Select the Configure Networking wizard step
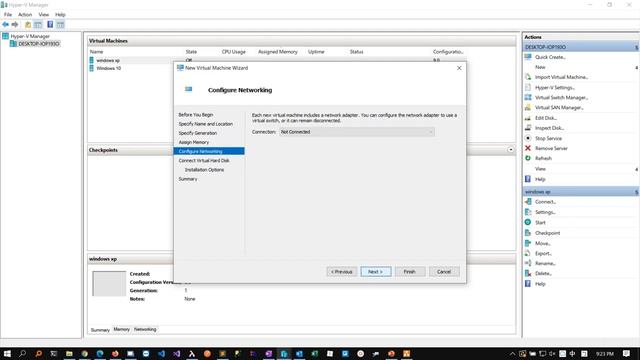 click(x=209, y=151)
